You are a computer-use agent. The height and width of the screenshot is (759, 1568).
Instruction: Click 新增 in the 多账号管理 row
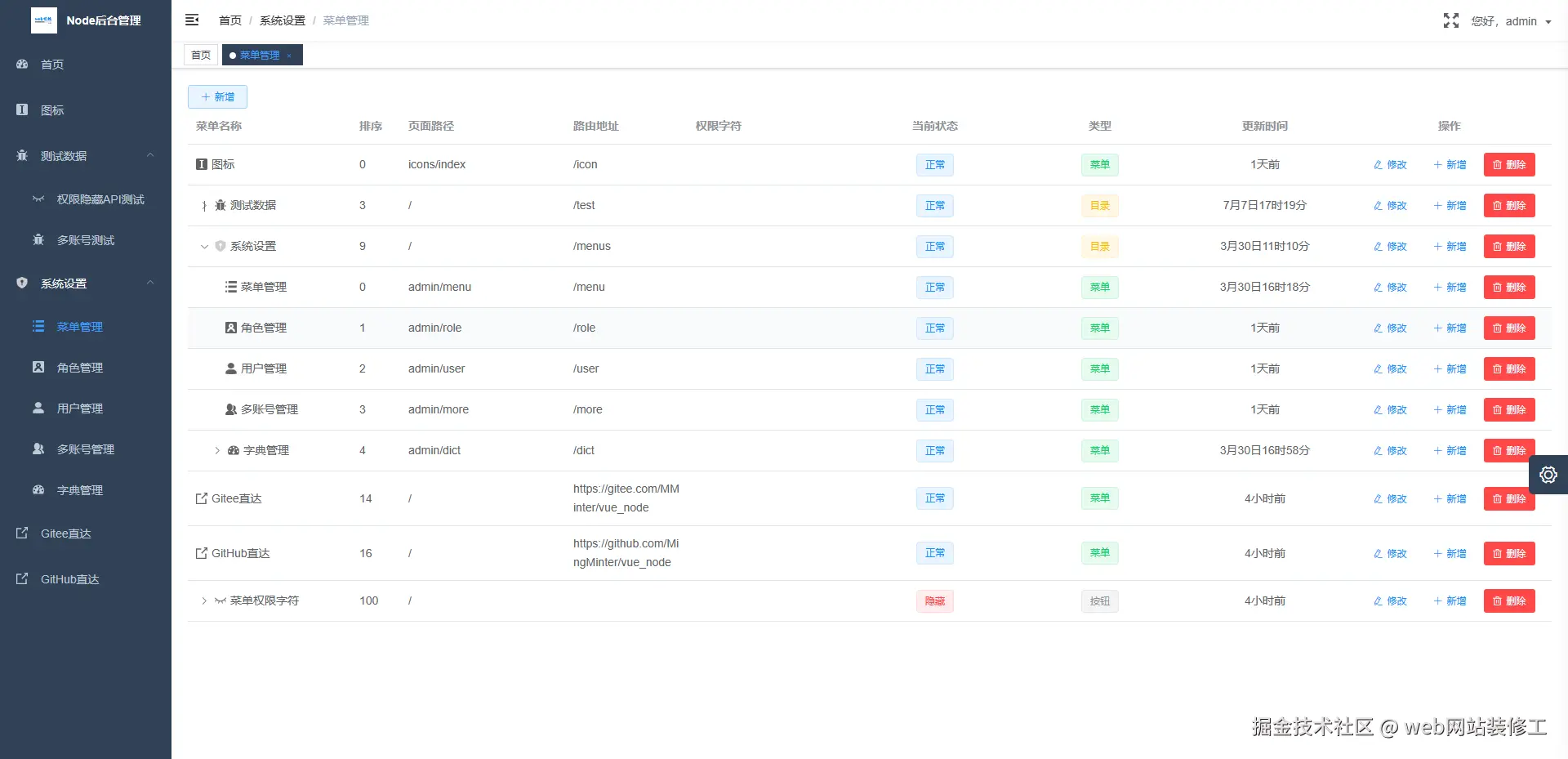click(1450, 409)
